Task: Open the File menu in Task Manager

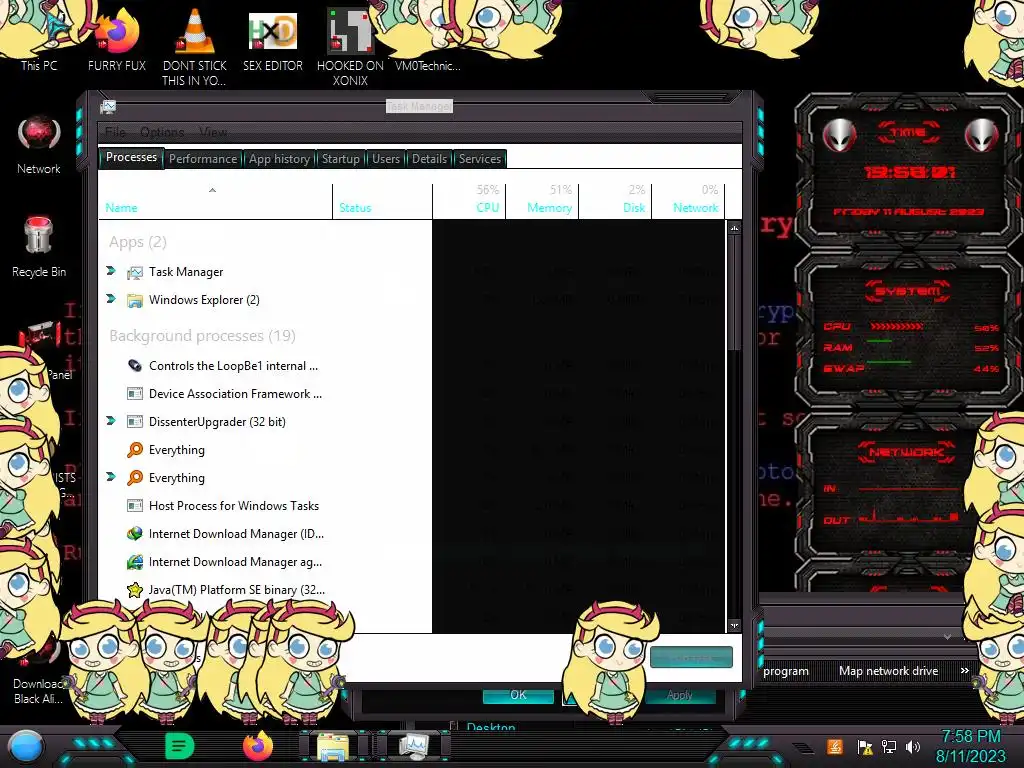Action: 116,132
